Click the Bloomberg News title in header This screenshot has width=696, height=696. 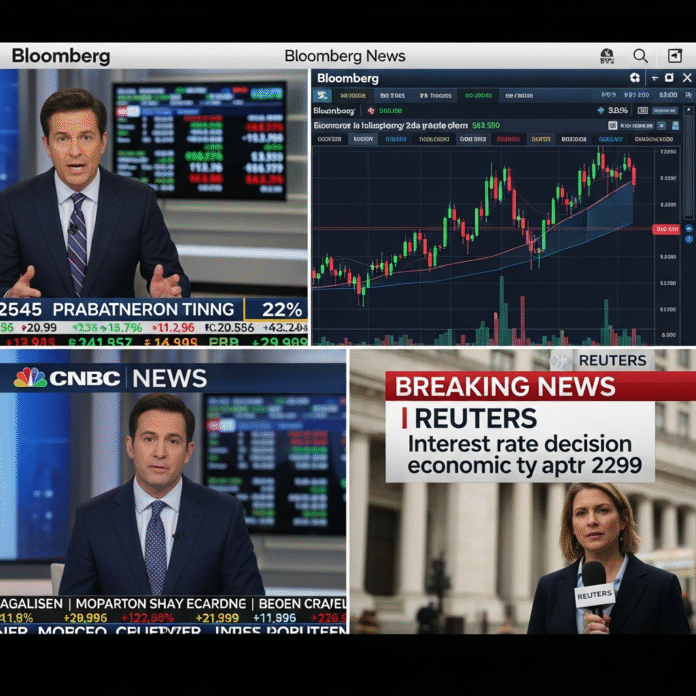click(x=345, y=56)
